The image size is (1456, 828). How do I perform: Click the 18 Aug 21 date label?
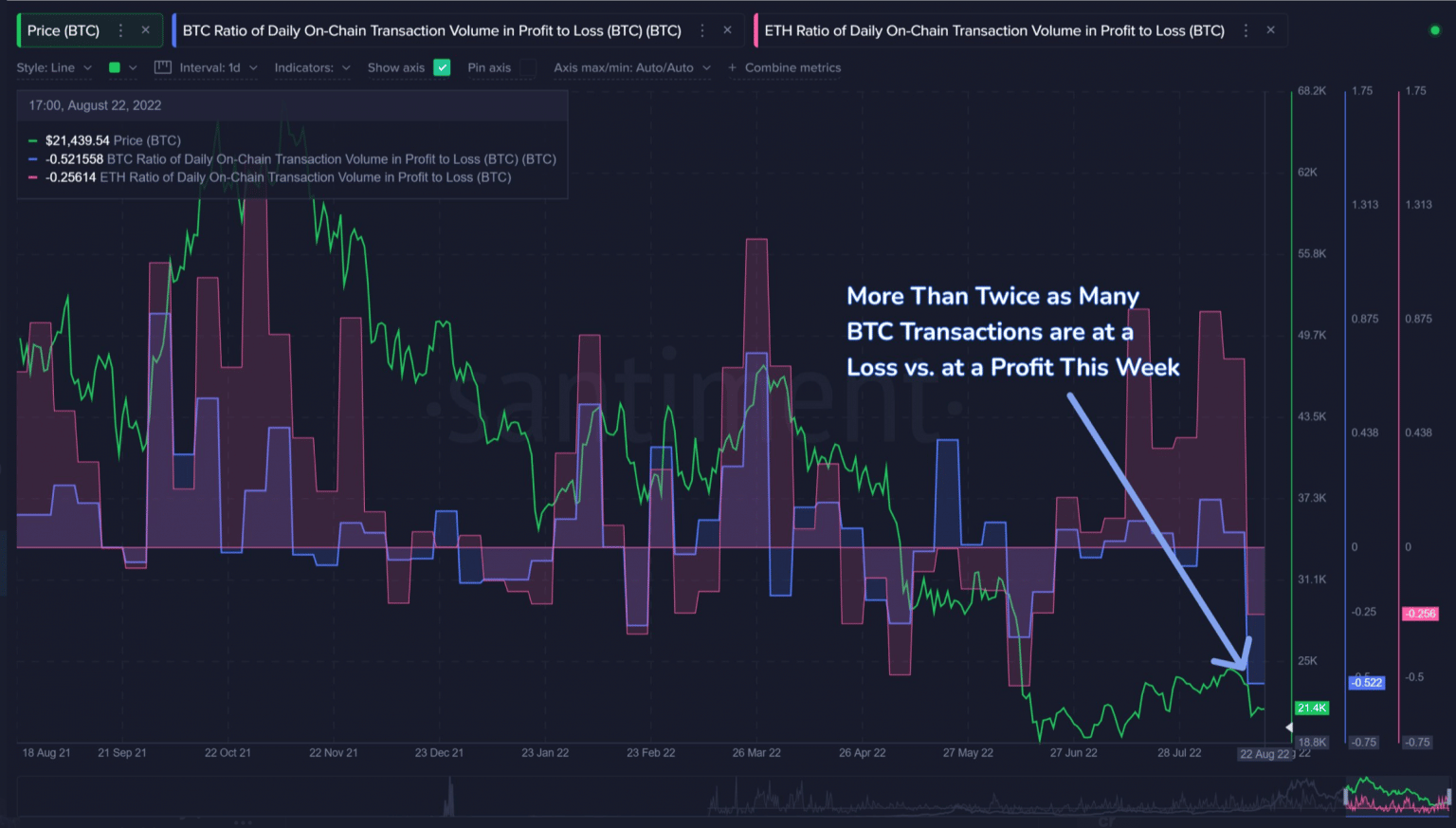pos(46,753)
